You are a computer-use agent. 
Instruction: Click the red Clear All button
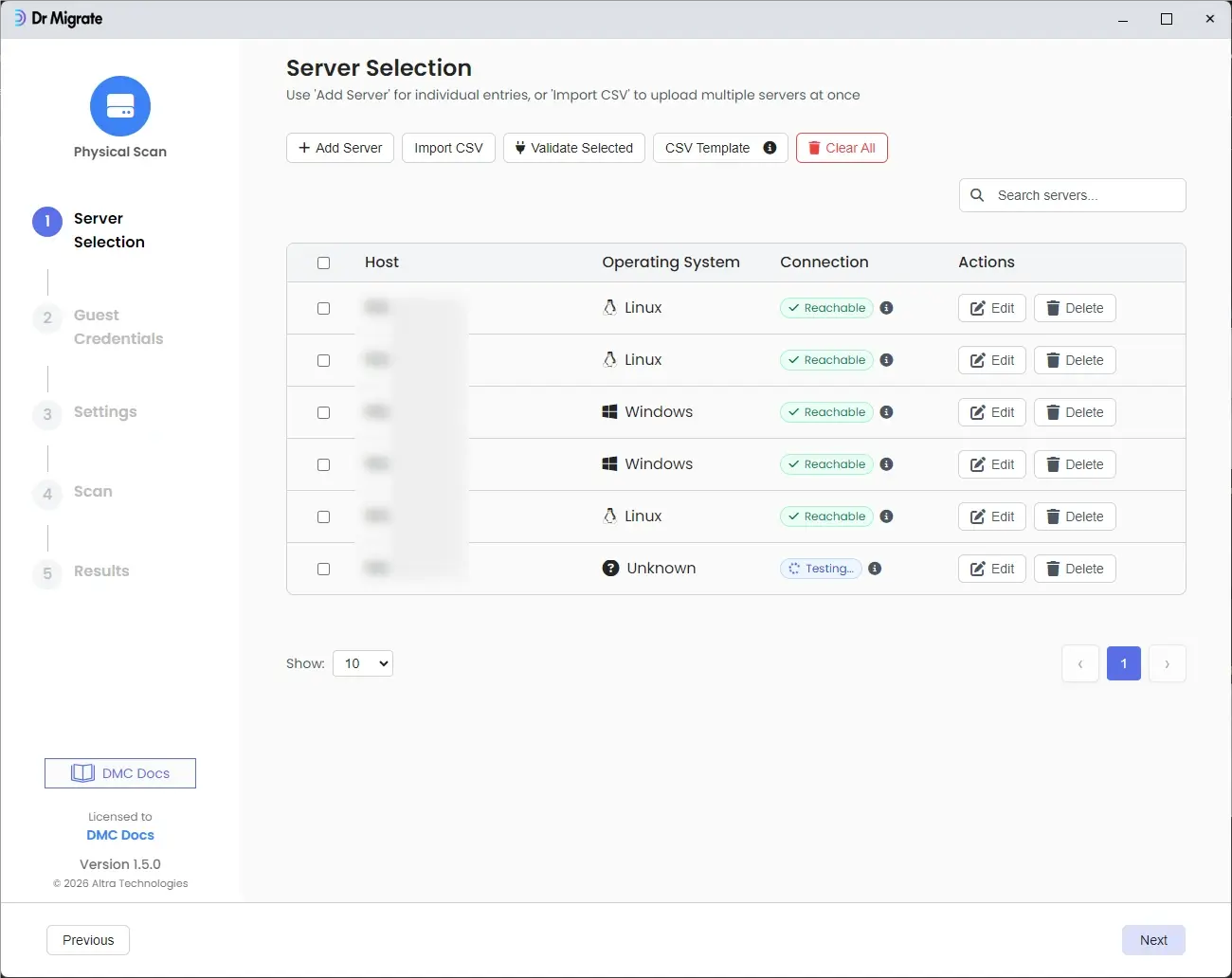coord(842,148)
